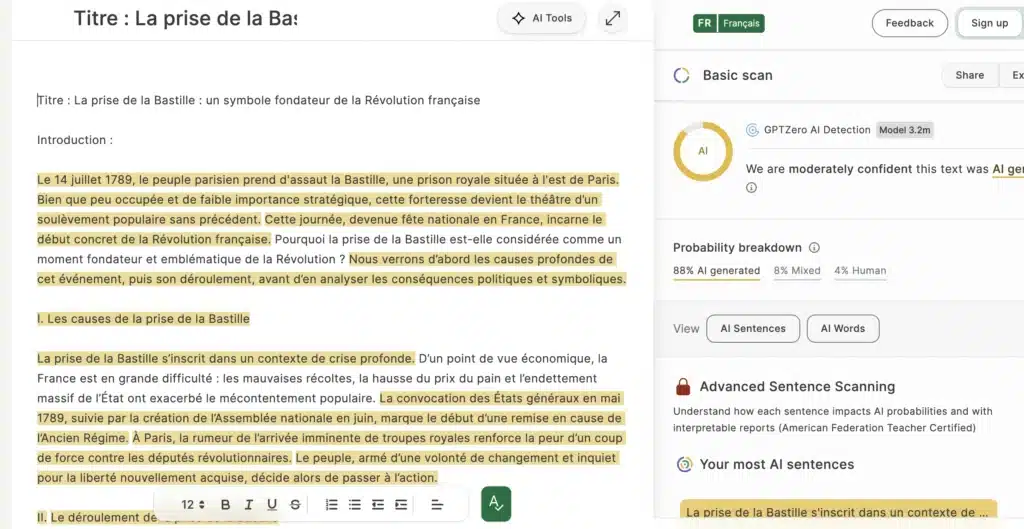
Task: Insert a bulleted list
Action: pos(355,504)
